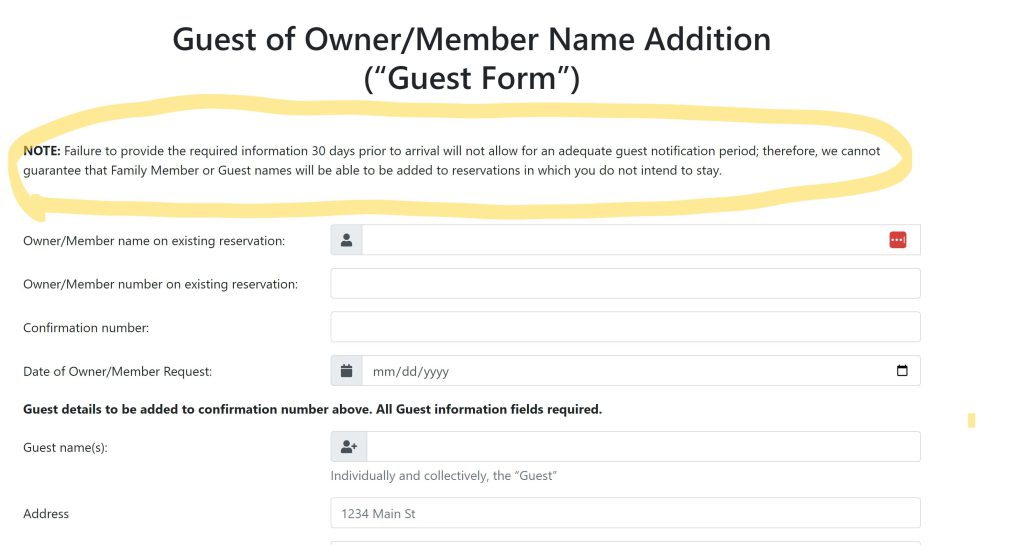Focus the Owner/Member number input field
This screenshot has width=1024, height=545.
click(625, 284)
